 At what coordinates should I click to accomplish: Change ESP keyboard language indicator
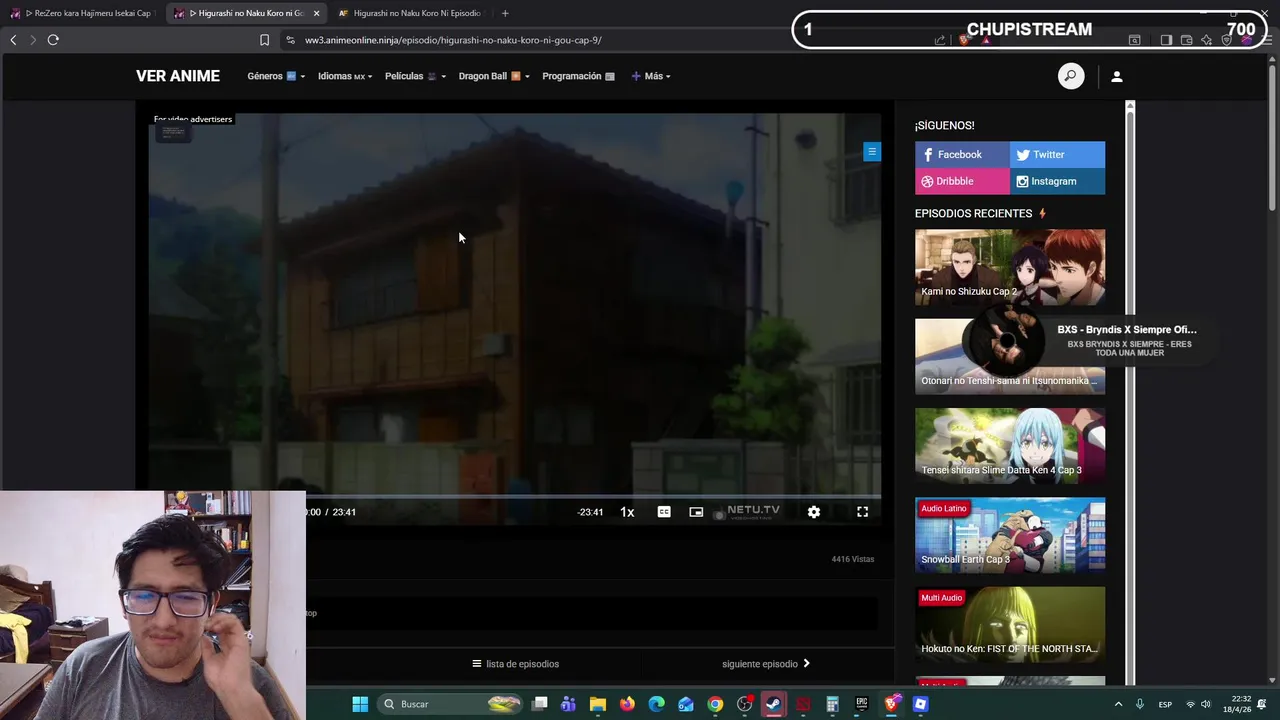[1165, 704]
